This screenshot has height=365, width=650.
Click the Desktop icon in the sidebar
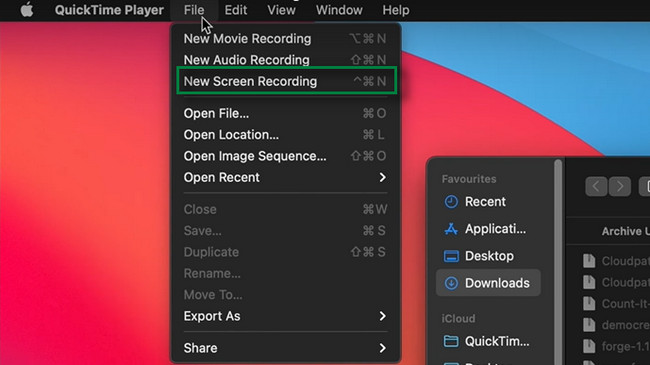[451, 256]
